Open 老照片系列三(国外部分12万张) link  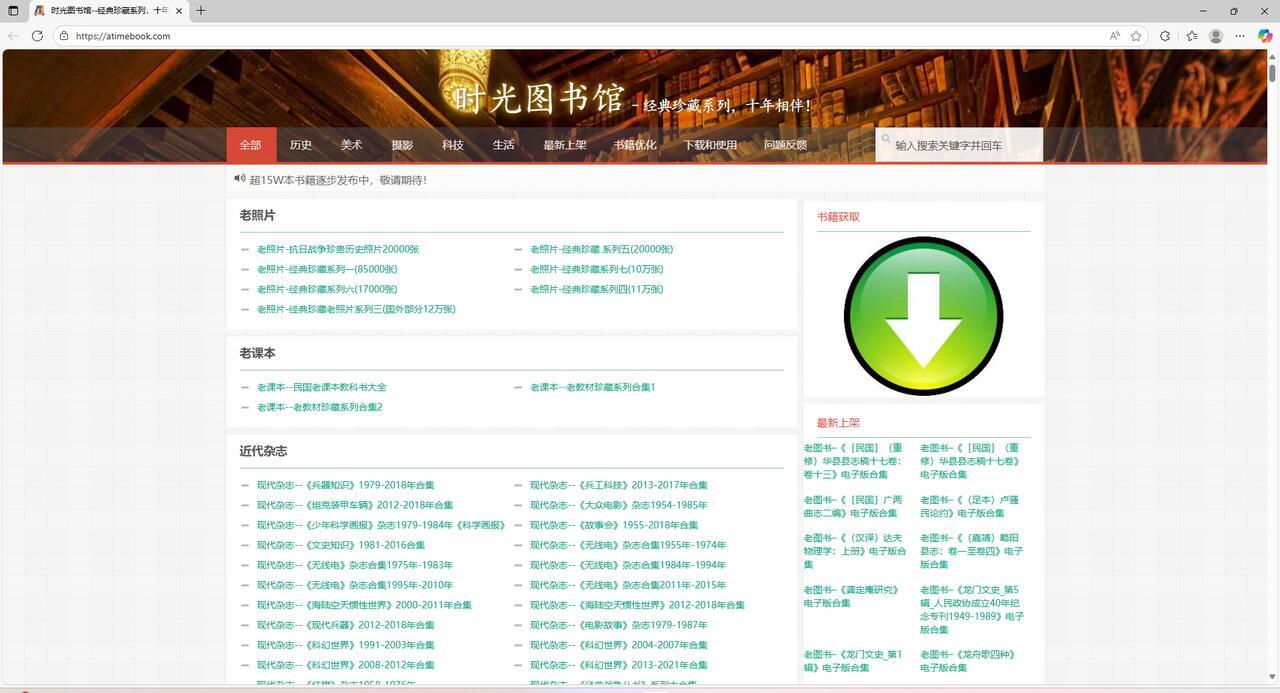356,309
